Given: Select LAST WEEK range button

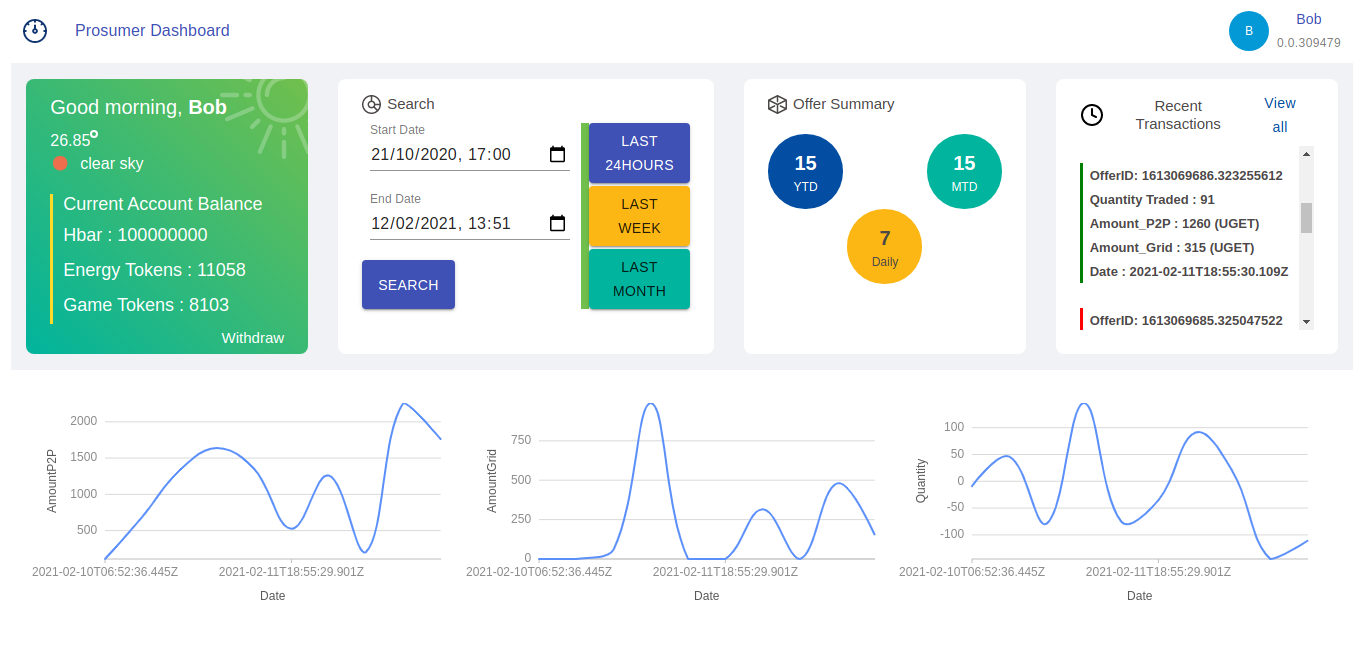Looking at the screenshot, I should (x=639, y=216).
